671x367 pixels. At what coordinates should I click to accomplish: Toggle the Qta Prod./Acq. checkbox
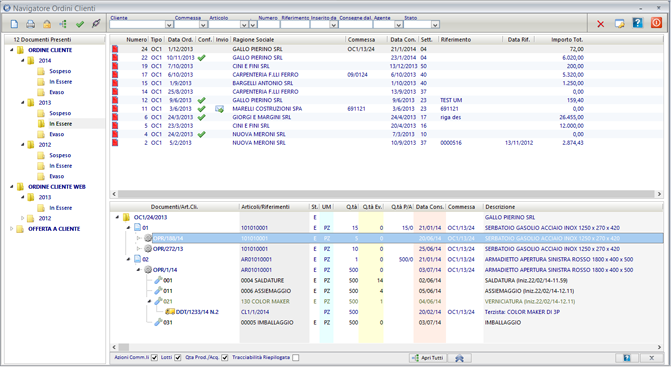[225, 358]
